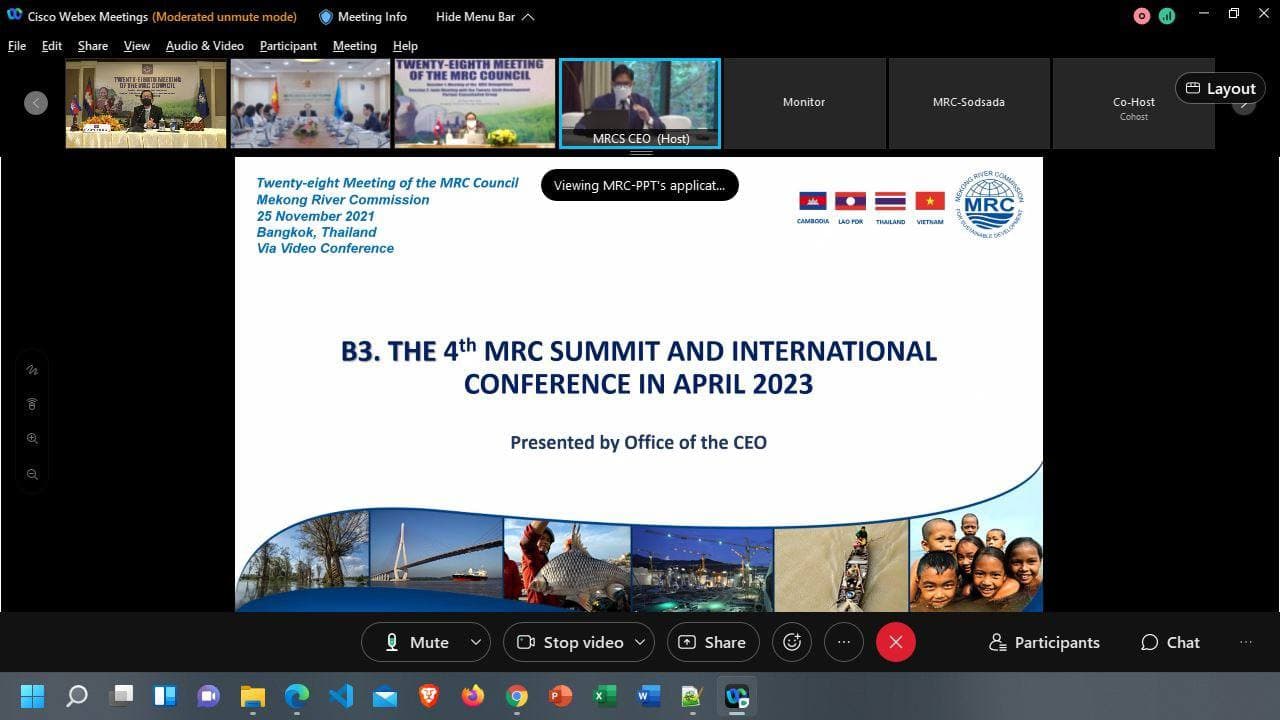Toggle the Participants panel
The width and height of the screenshot is (1280, 720).
click(x=1044, y=642)
